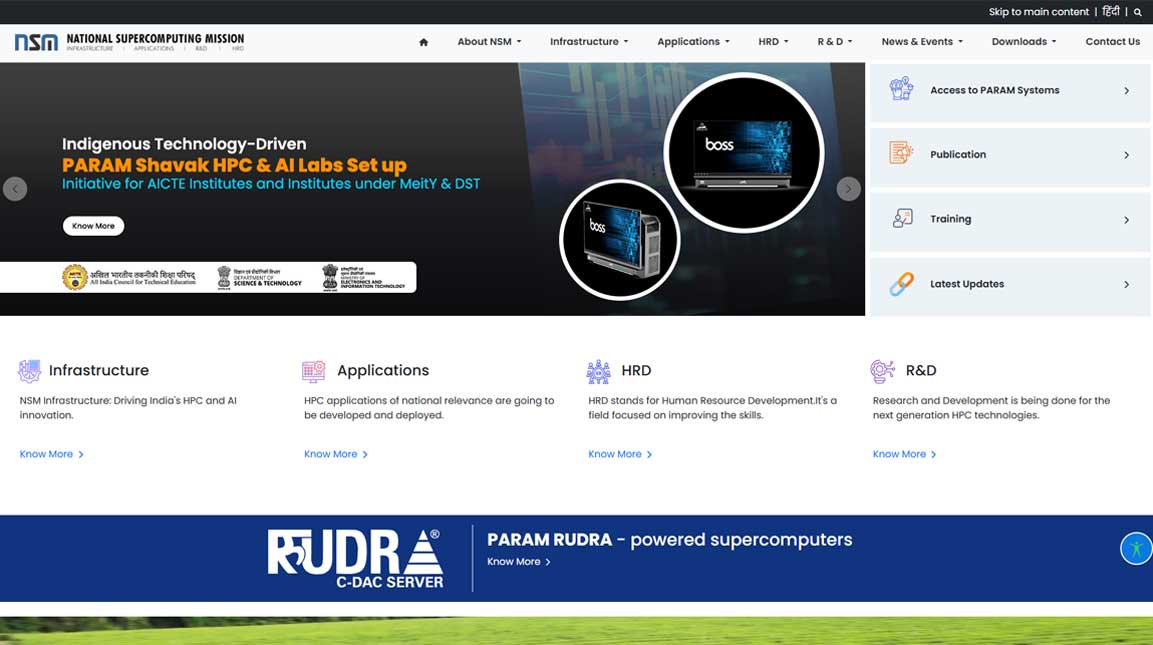Click Know More under PARAM RUDRA banner
Screen dimensions: 1153x645
(513, 561)
